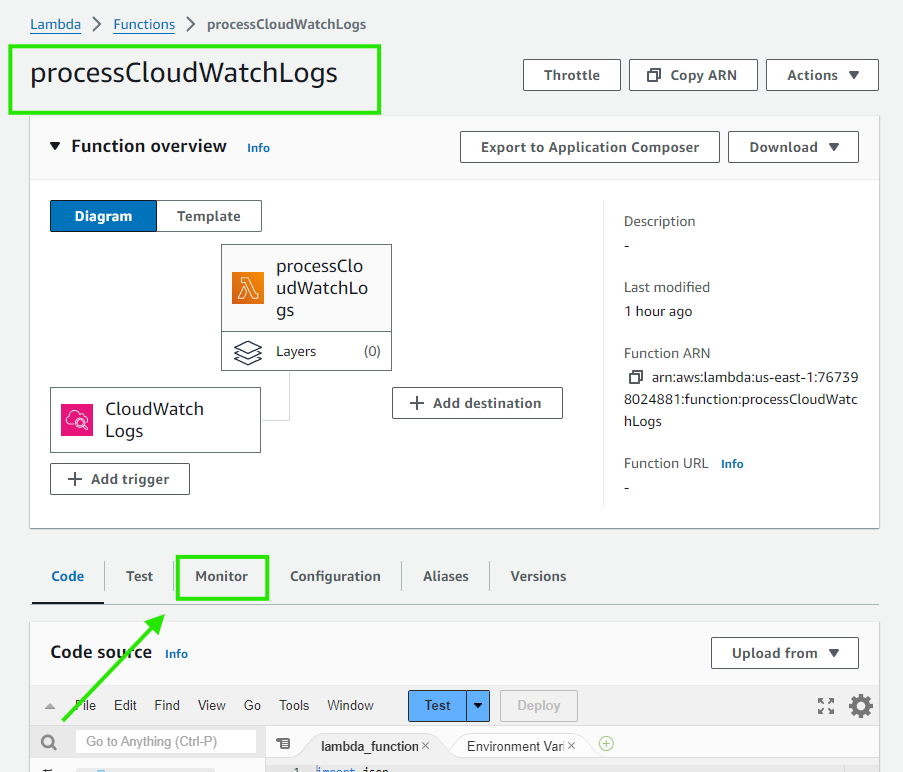The image size is (903, 772).
Task: Click the Throttle button
Action: click(x=571, y=74)
